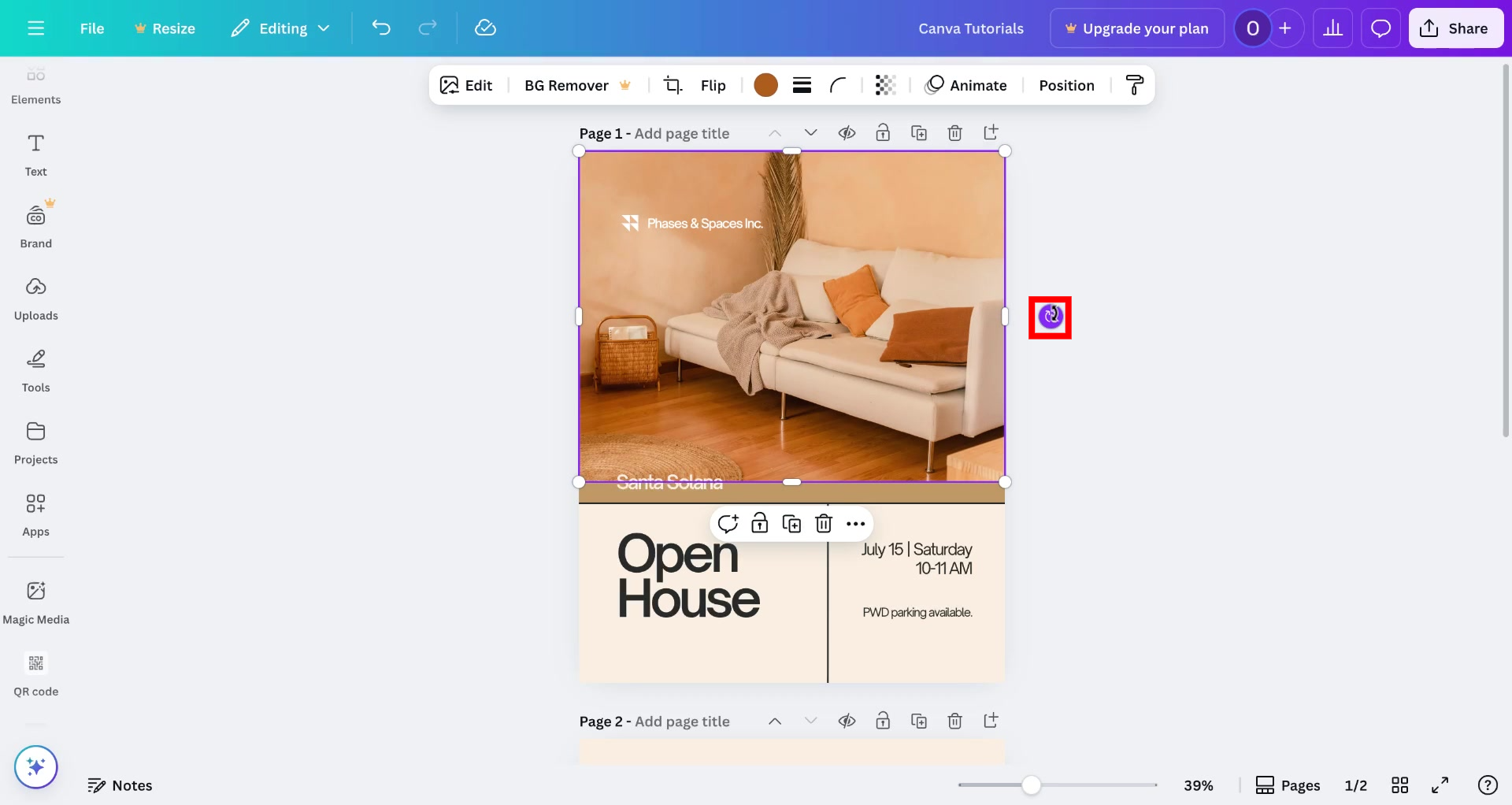Lock Page 1
Image resolution: width=1512 pixels, height=805 pixels.
point(883,132)
